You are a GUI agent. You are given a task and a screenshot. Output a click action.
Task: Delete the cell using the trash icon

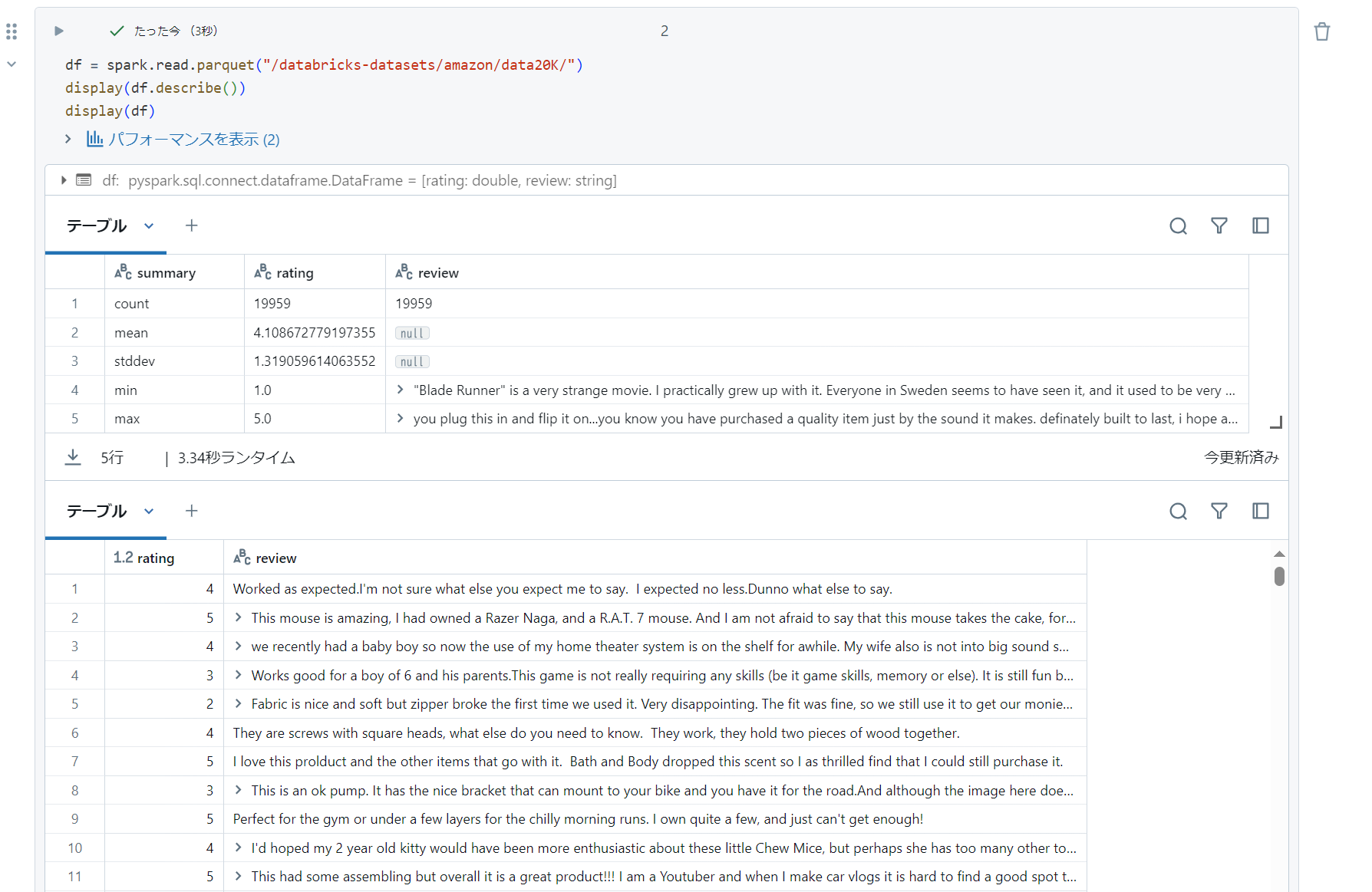coord(1321,31)
